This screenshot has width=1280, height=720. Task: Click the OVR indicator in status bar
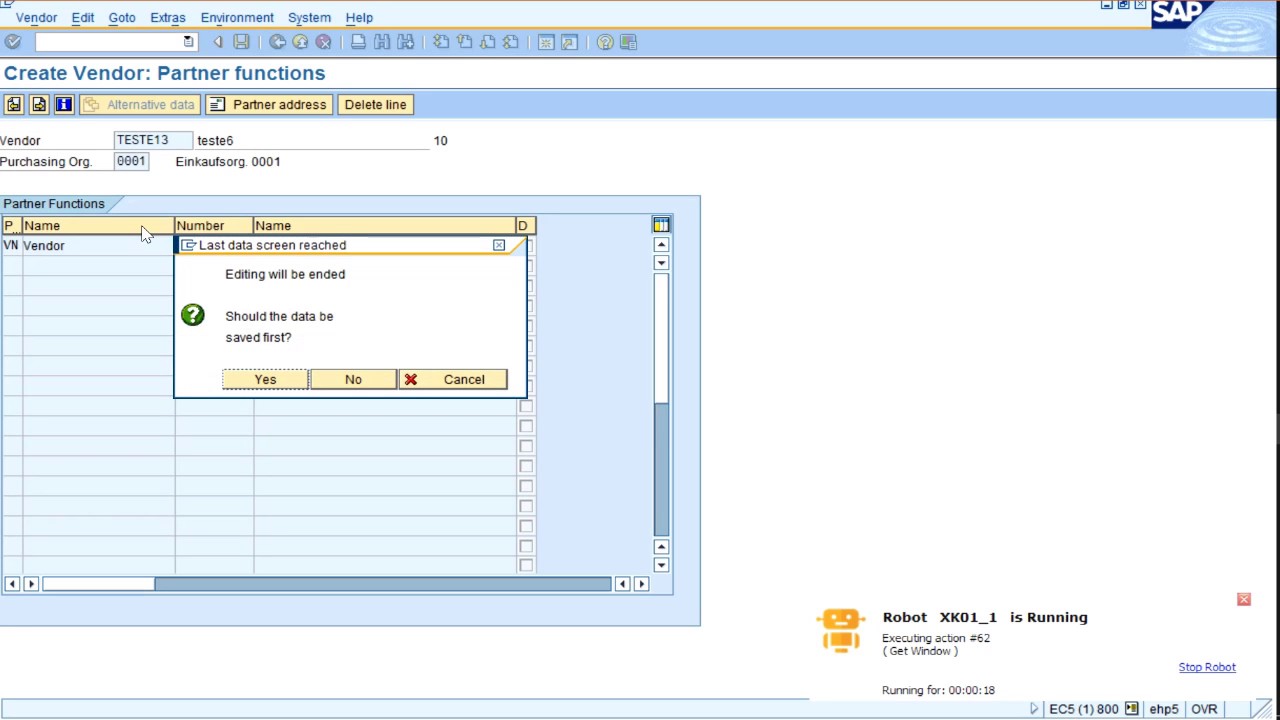[1204, 709]
